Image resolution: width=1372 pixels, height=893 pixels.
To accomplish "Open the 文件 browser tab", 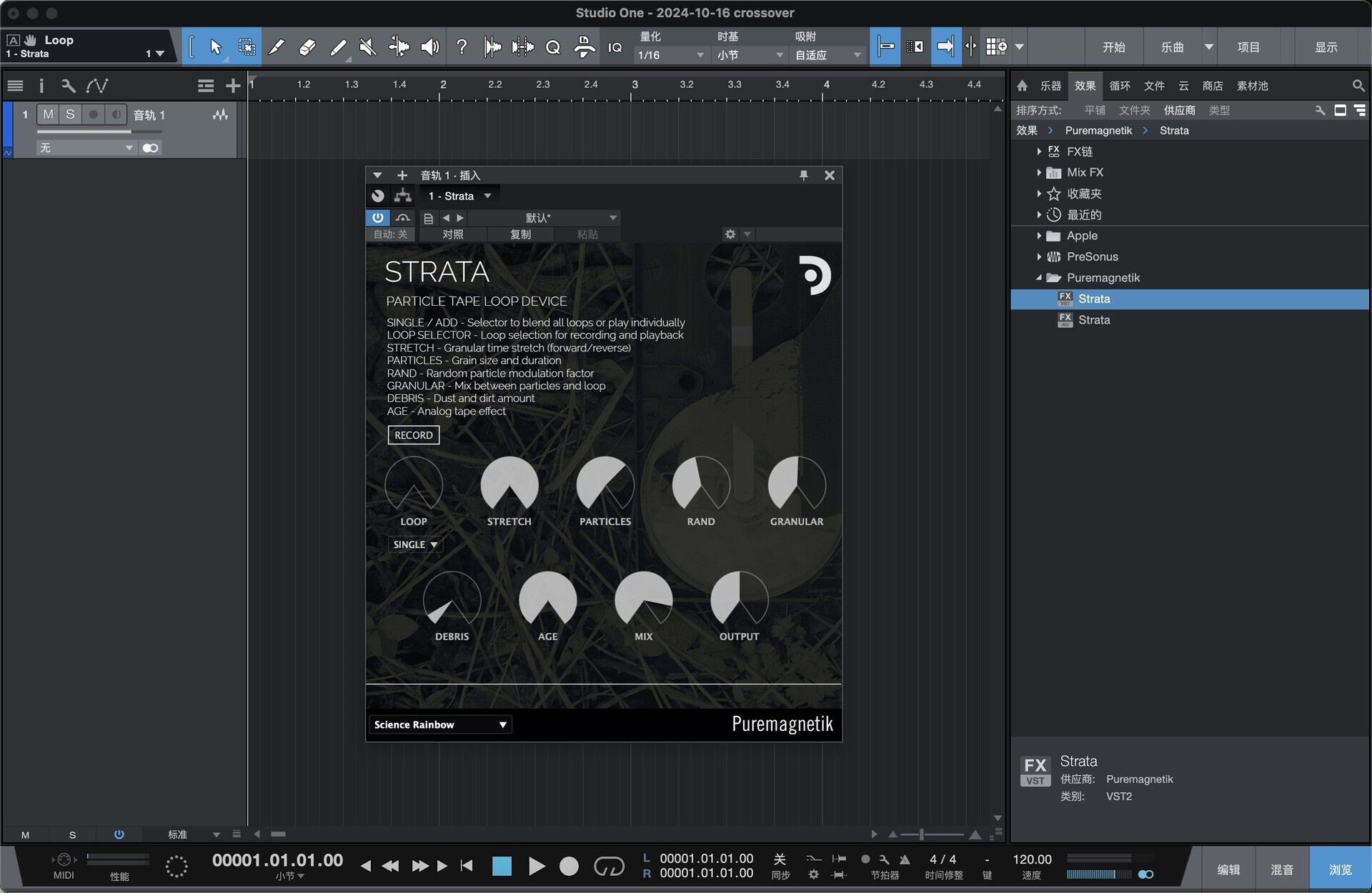I will [1154, 86].
